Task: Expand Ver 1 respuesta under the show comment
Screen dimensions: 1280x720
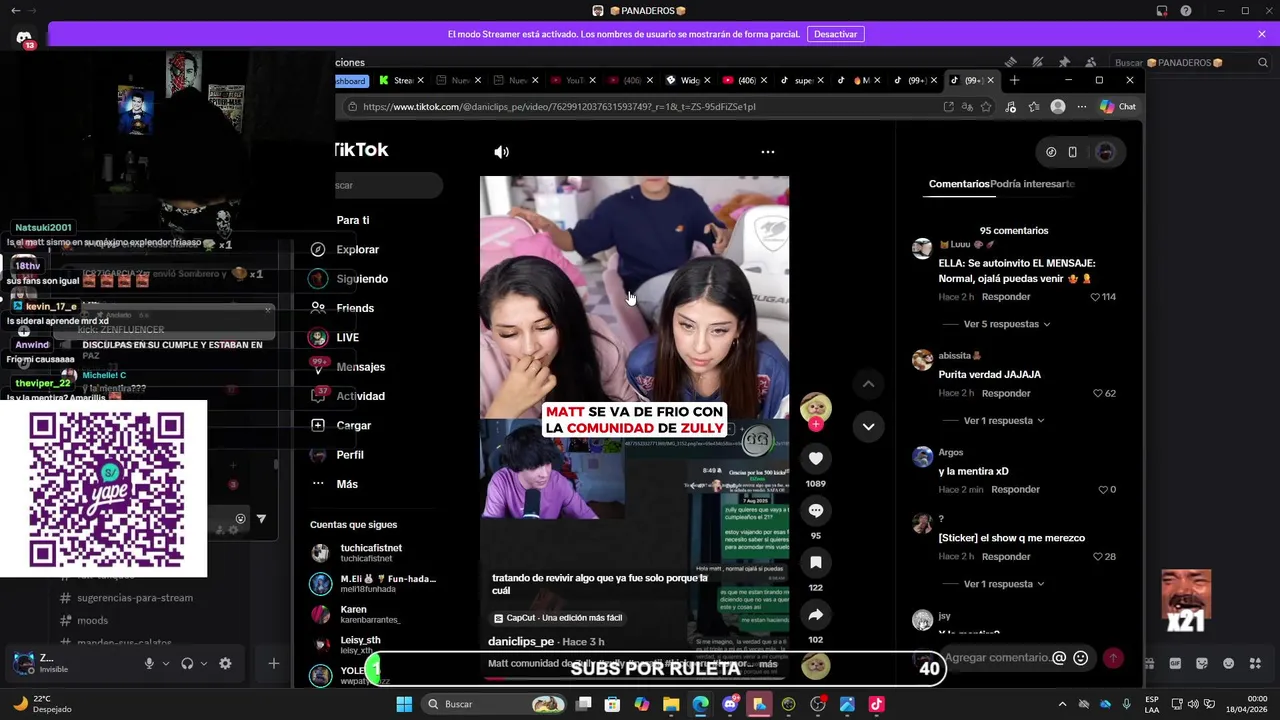Action: 1004,584
